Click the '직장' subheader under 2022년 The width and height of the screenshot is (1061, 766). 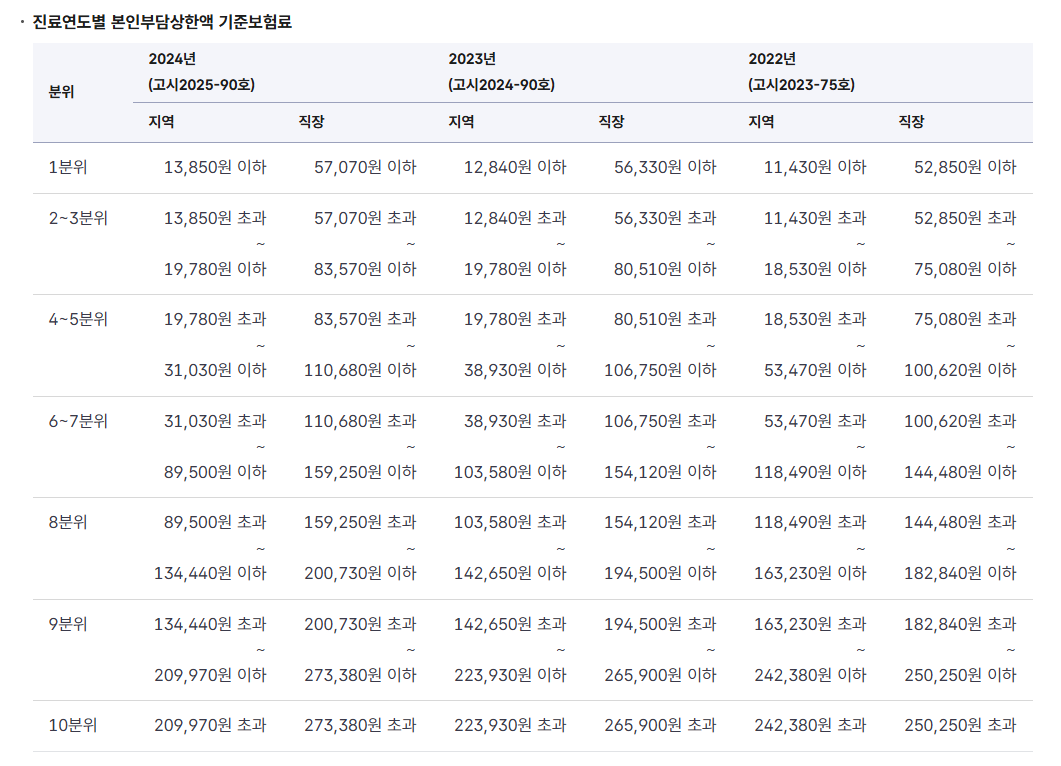point(911,122)
